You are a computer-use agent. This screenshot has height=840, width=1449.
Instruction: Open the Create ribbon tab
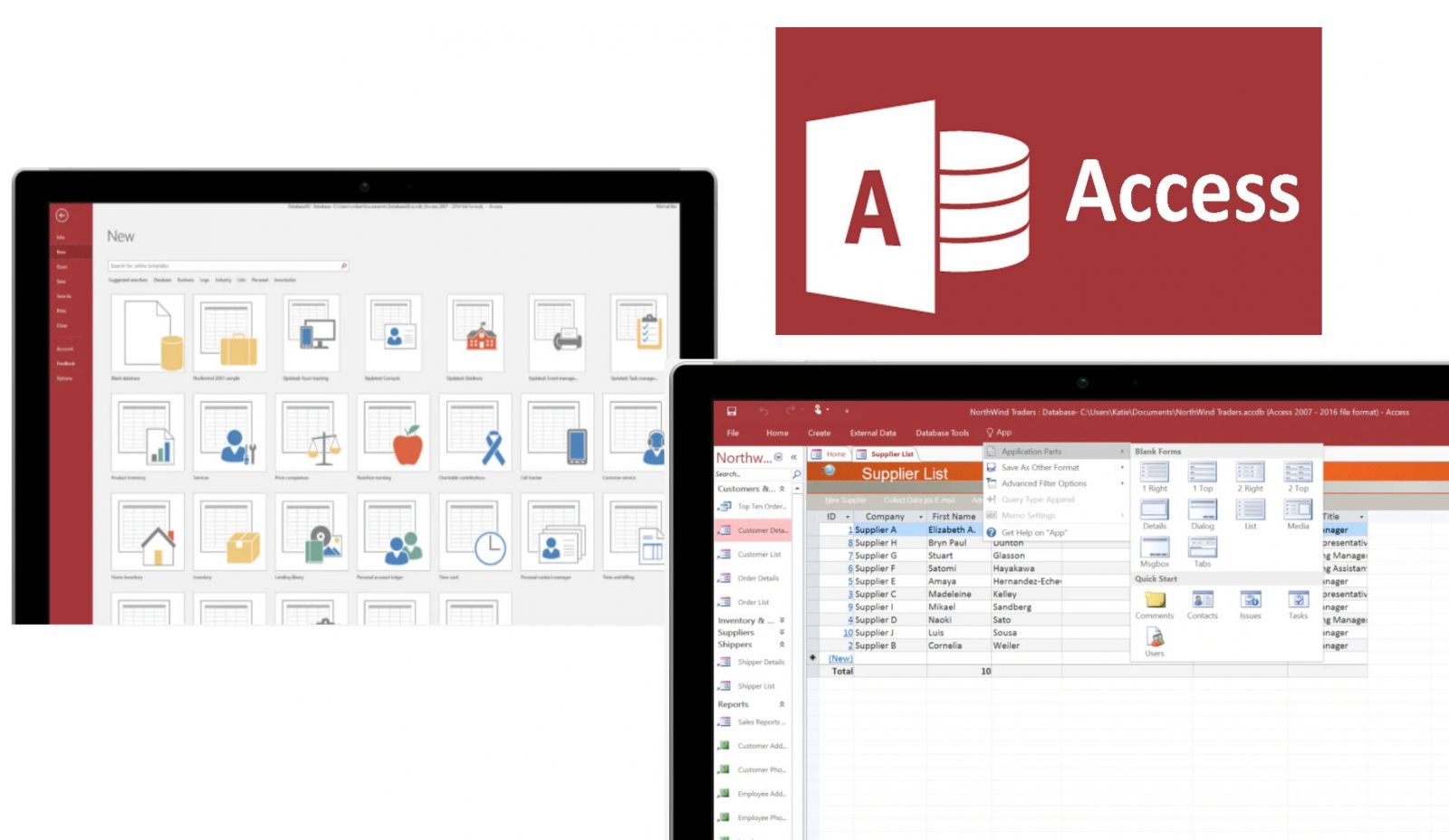(820, 433)
